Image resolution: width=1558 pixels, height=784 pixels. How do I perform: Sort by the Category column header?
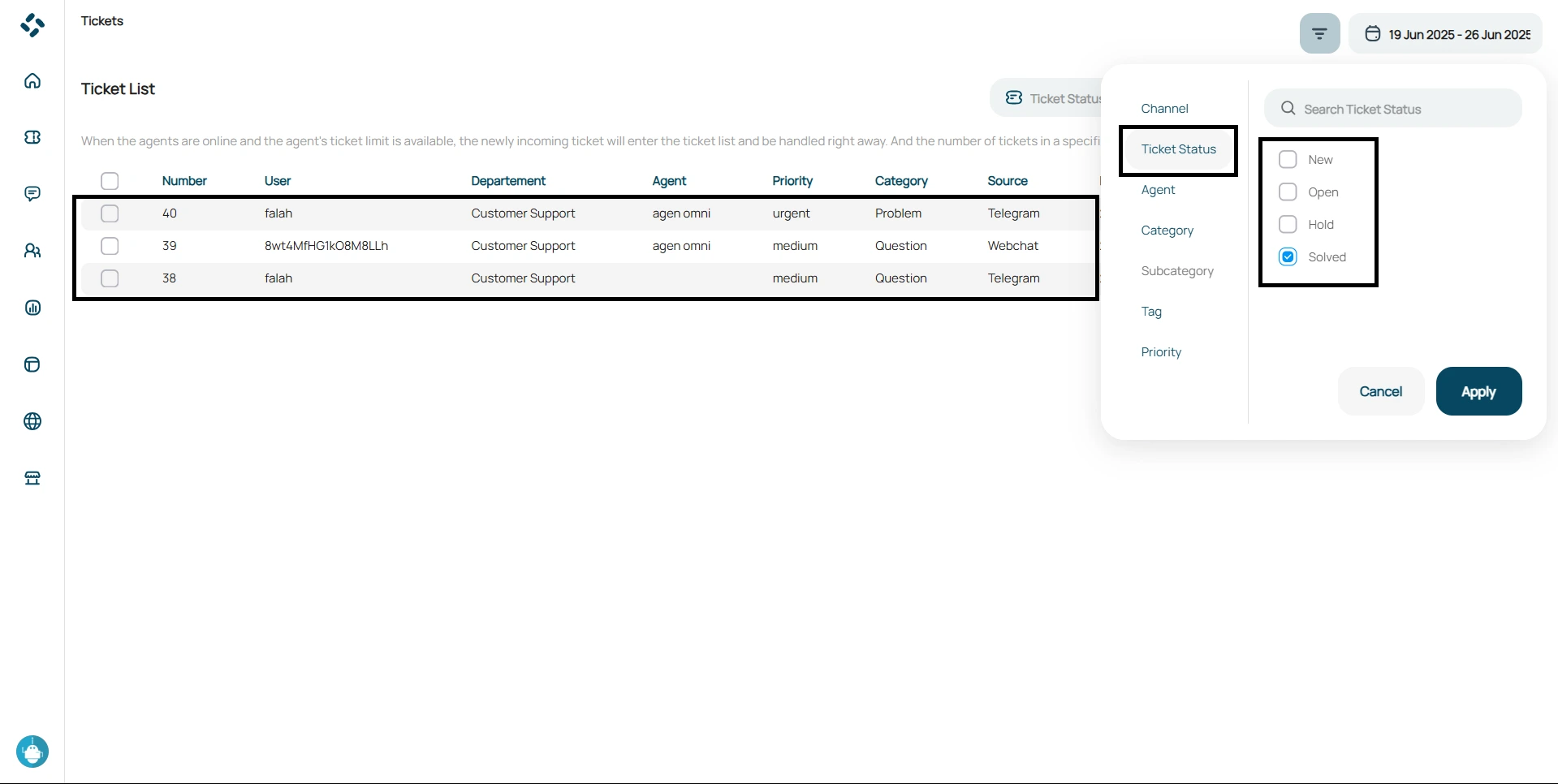pyautogui.click(x=901, y=181)
